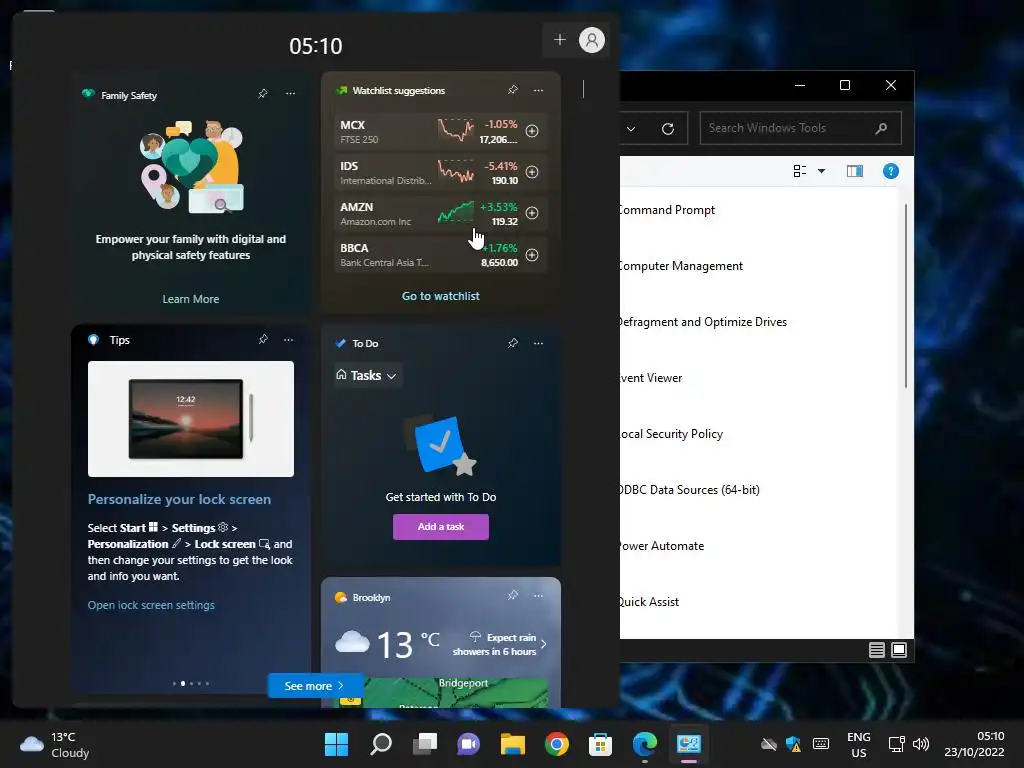This screenshot has width=1024, height=768.
Task: Open the ENG US language switcher
Action: pyautogui.click(x=858, y=744)
